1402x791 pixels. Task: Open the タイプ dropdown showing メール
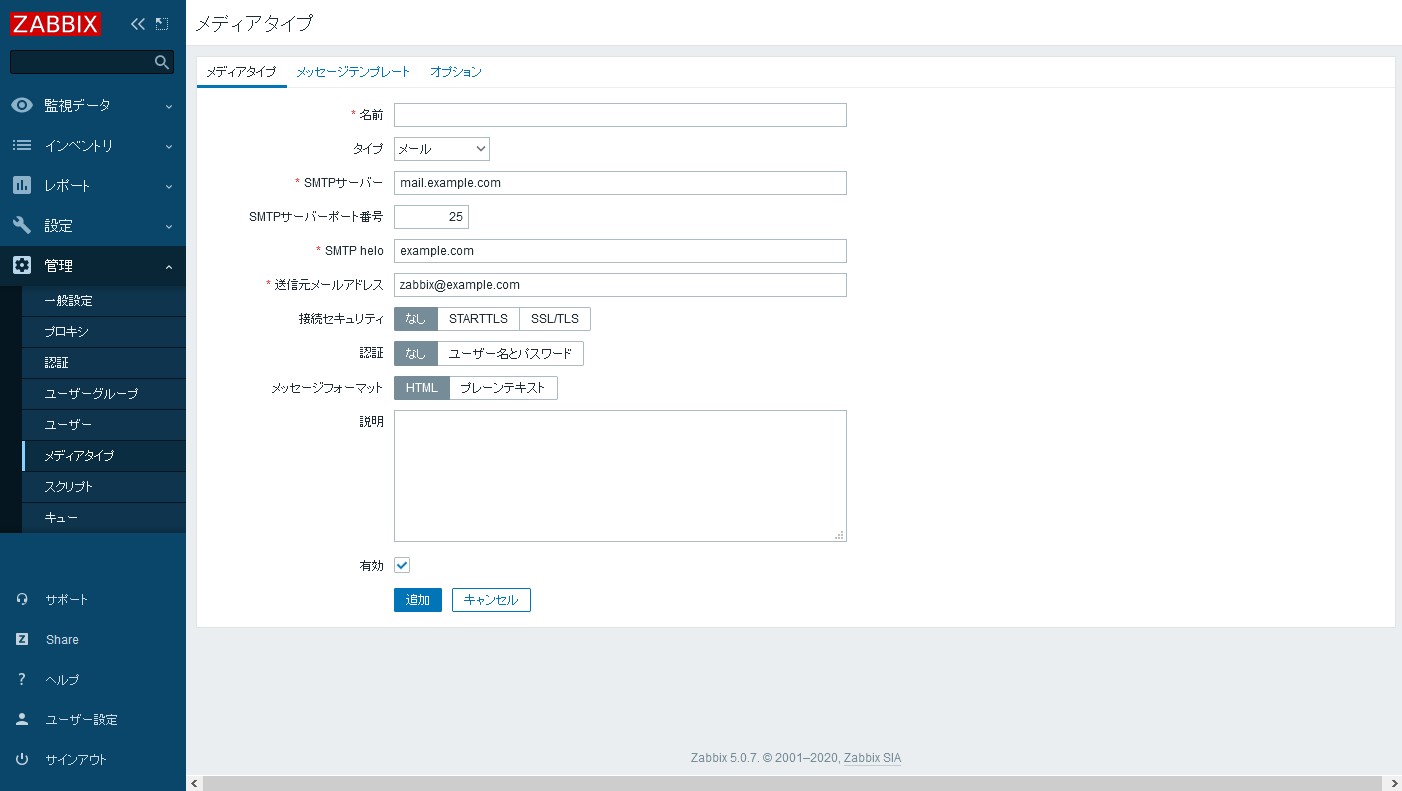pos(442,149)
